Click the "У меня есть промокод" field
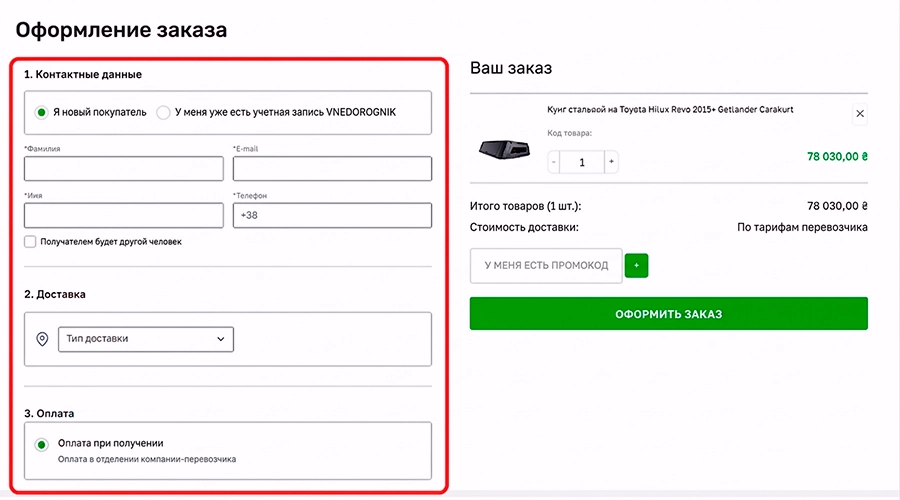900x500 pixels. pyautogui.click(x=546, y=265)
